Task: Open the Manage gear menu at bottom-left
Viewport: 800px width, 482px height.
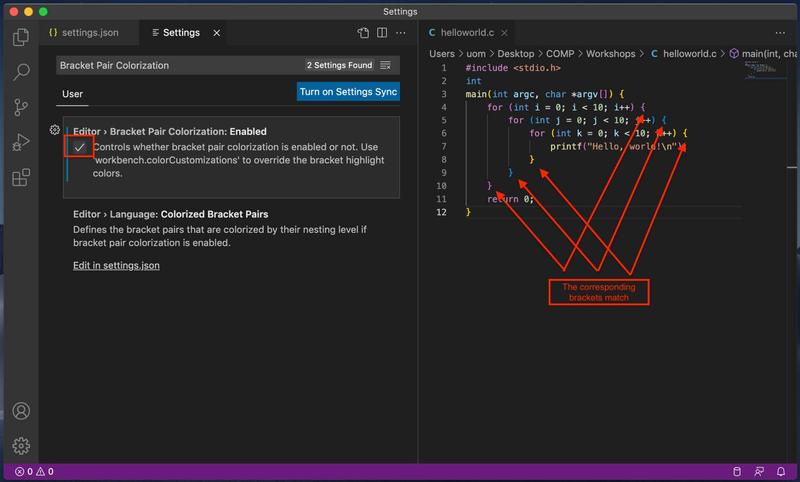Action: [21, 446]
